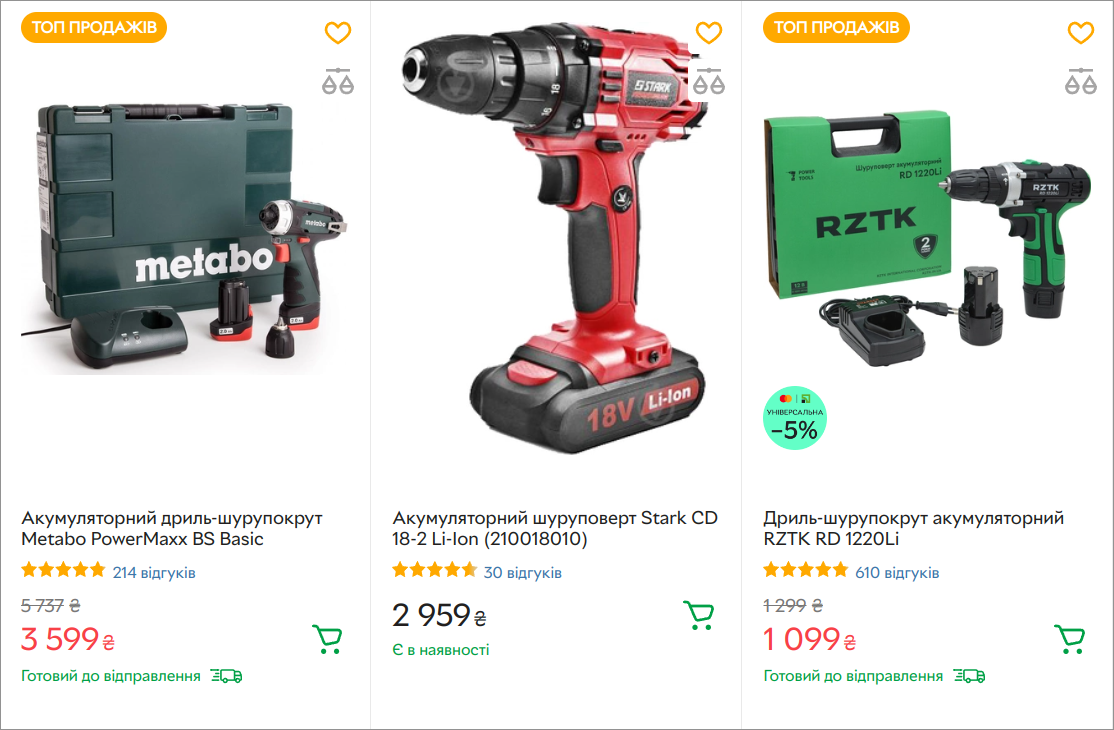The image size is (1114, 730).
Task: Compare the Stark CD 18-2 screwdriver
Action: coord(708,82)
